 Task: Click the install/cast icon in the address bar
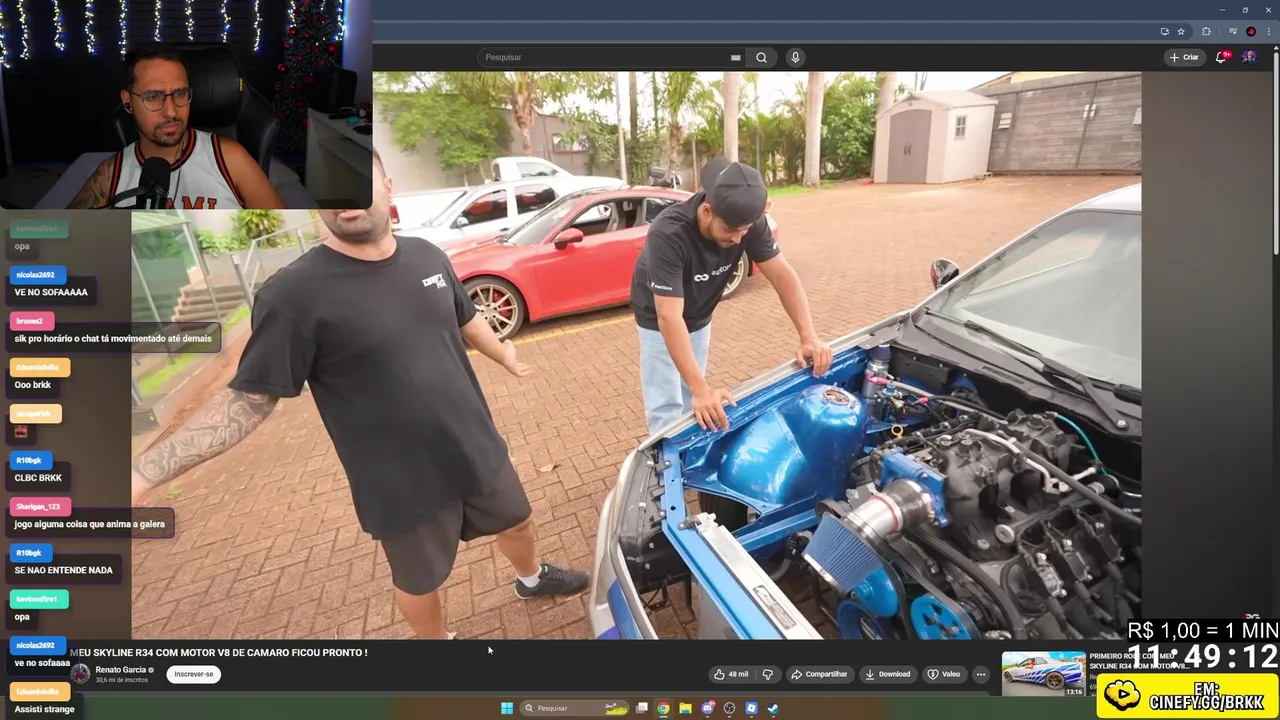click(1165, 31)
